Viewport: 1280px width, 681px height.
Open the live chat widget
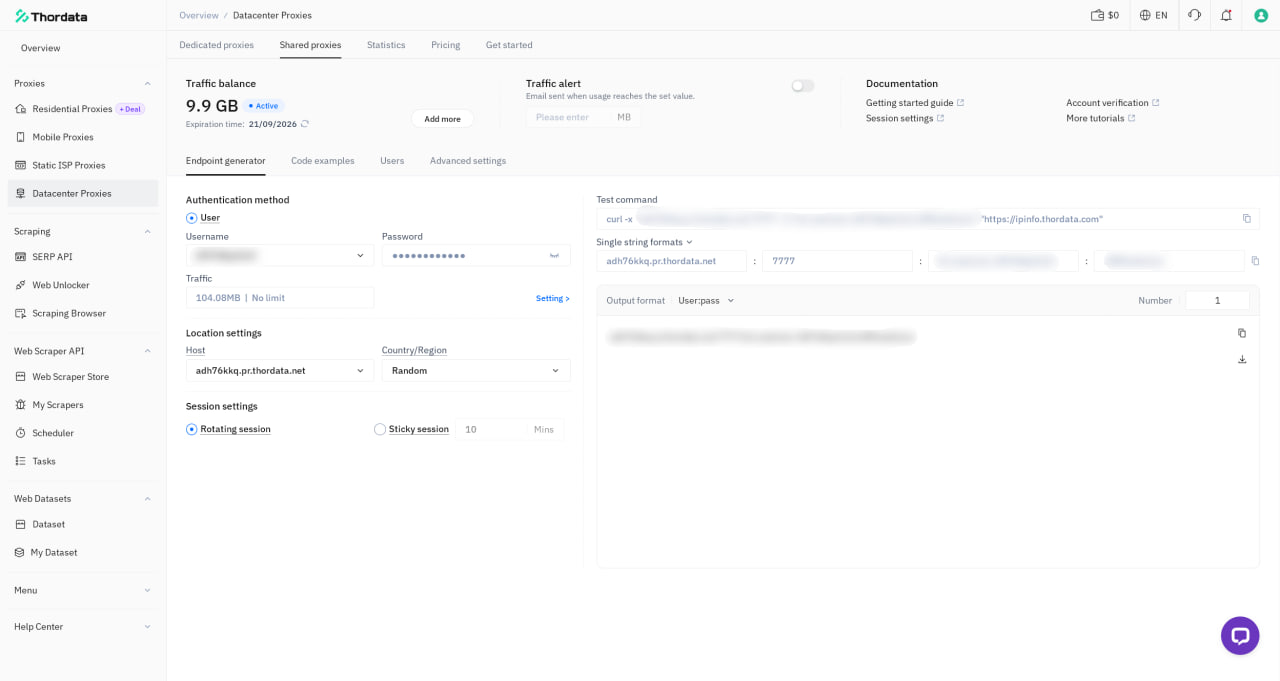(x=1240, y=636)
